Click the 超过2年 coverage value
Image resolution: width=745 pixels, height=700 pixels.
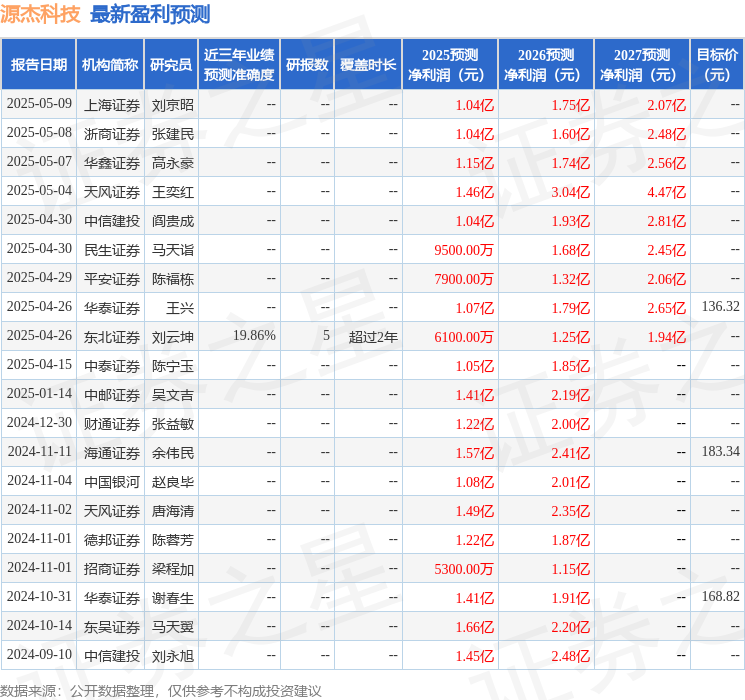(x=373, y=337)
